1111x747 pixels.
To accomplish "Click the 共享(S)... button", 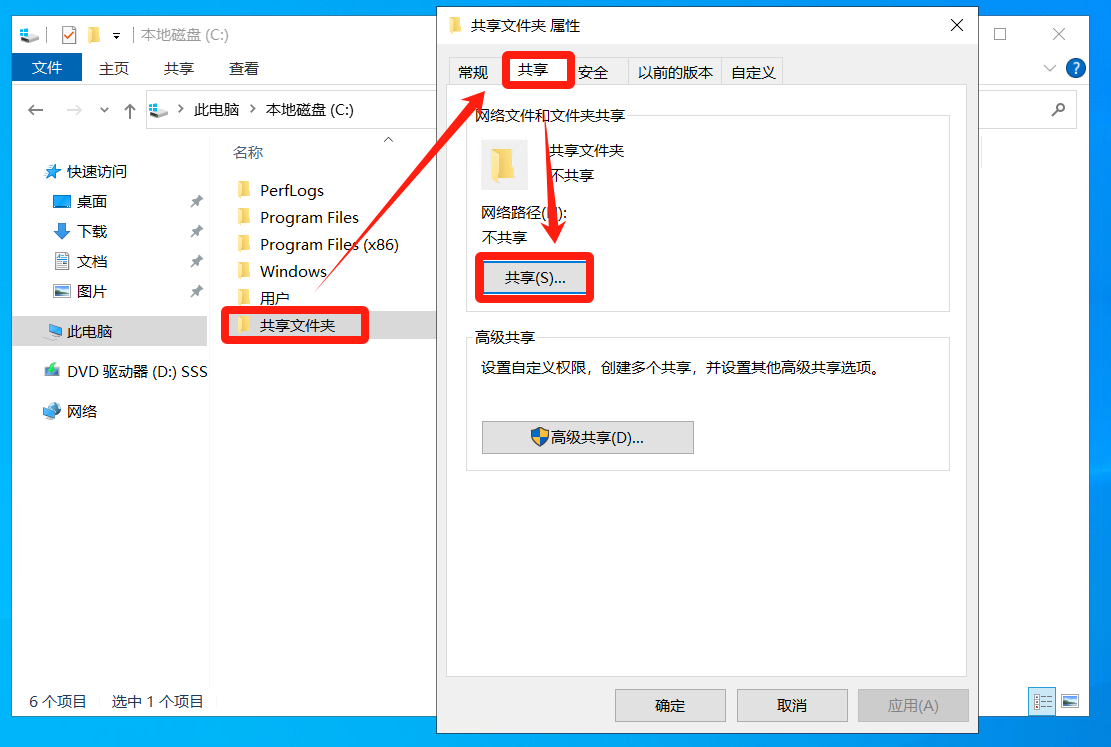I will click(x=535, y=278).
